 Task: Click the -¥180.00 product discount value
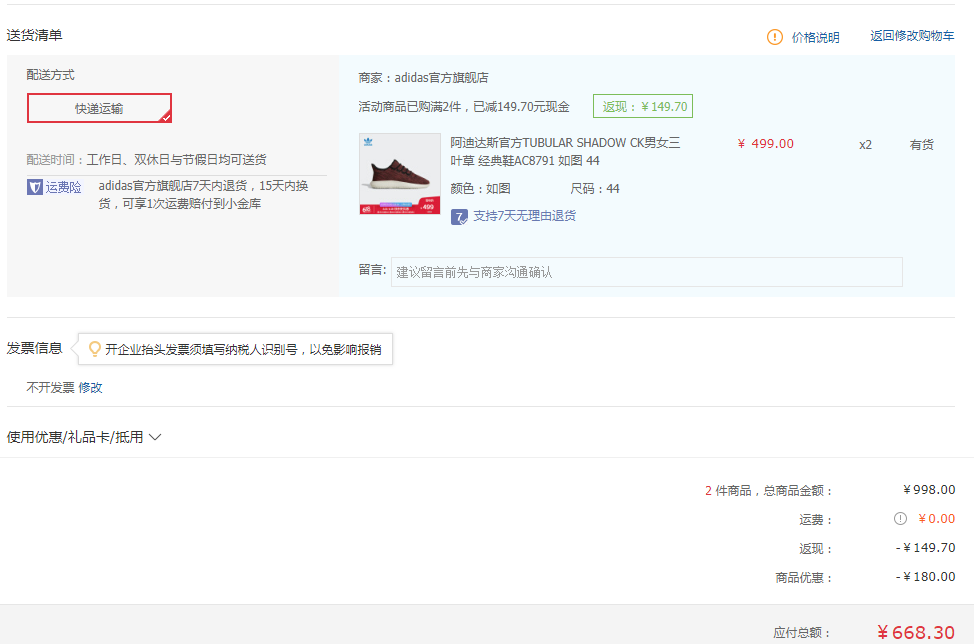pyautogui.click(x=926, y=577)
